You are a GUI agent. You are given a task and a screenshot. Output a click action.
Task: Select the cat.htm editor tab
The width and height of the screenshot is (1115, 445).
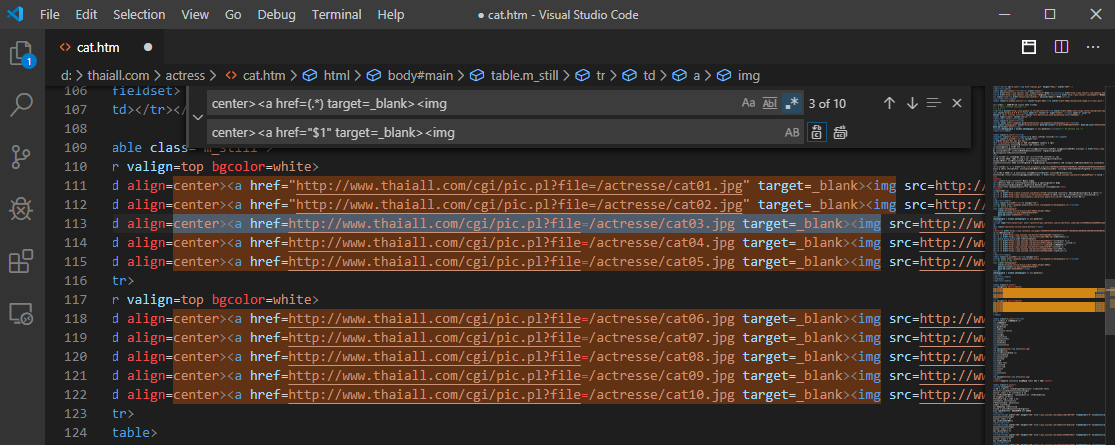tap(98, 47)
